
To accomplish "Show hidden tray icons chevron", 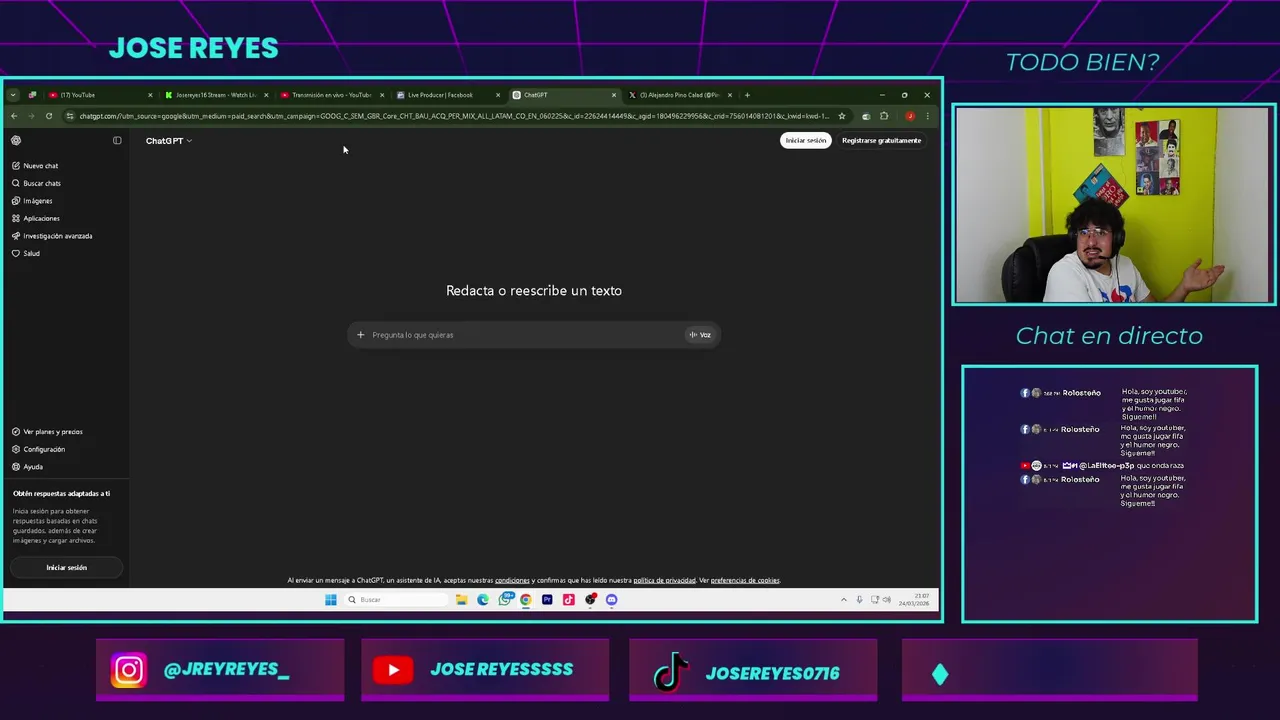I will pos(843,600).
